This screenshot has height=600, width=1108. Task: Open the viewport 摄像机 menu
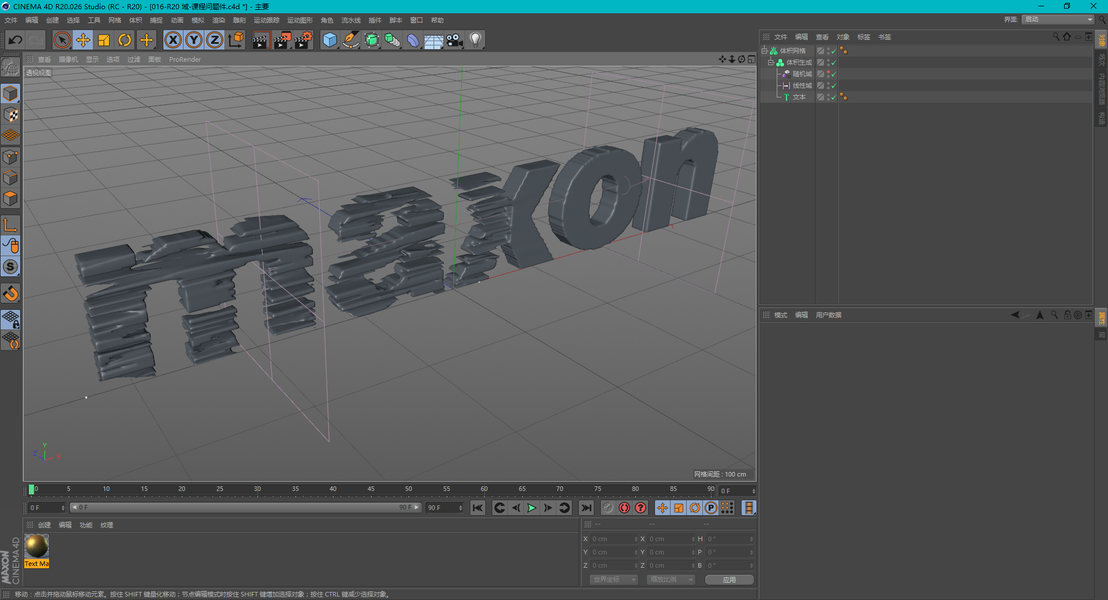(68, 59)
